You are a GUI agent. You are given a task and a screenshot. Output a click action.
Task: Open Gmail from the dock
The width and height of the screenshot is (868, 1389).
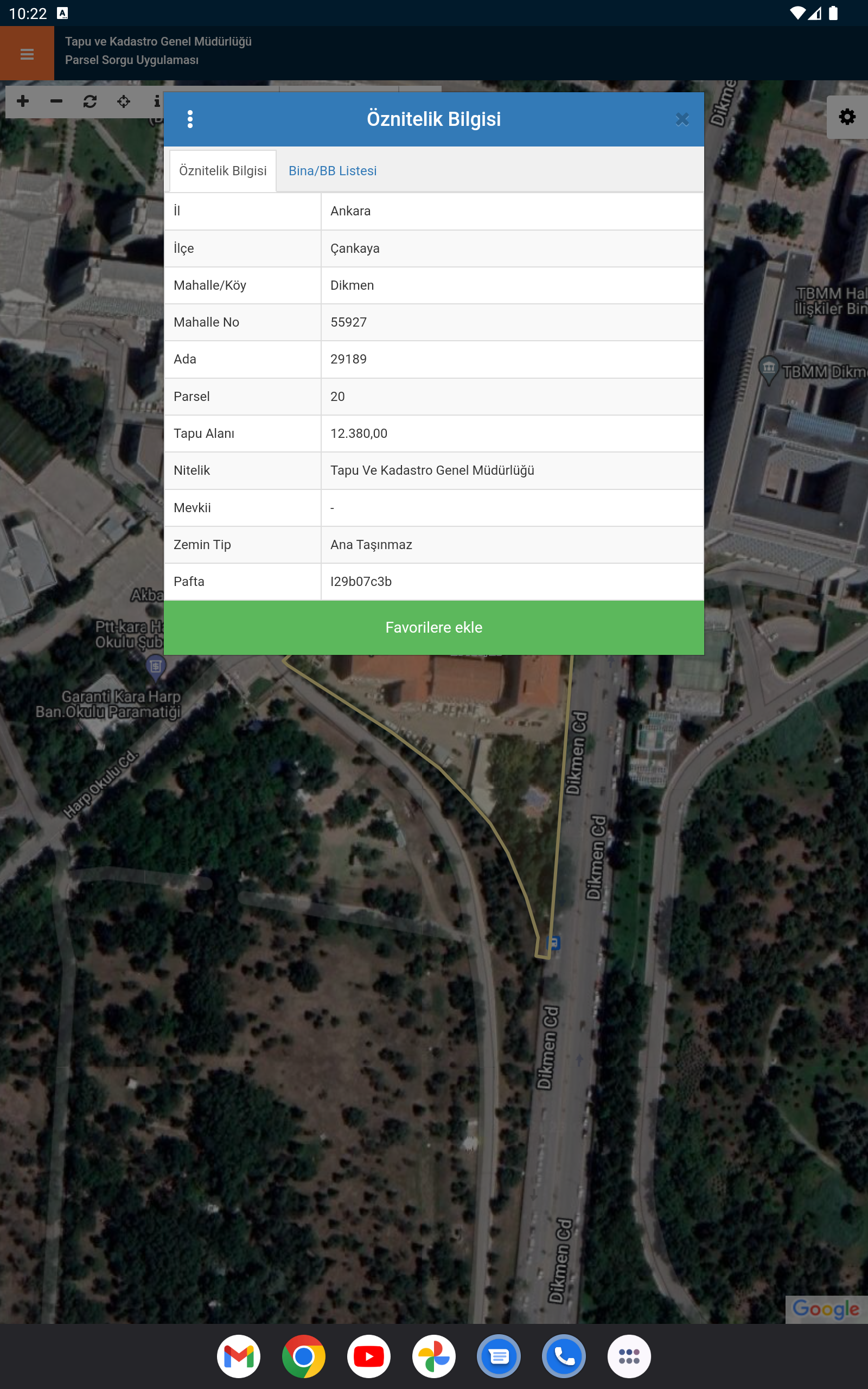pyautogui.click(x=239, y=1356)
